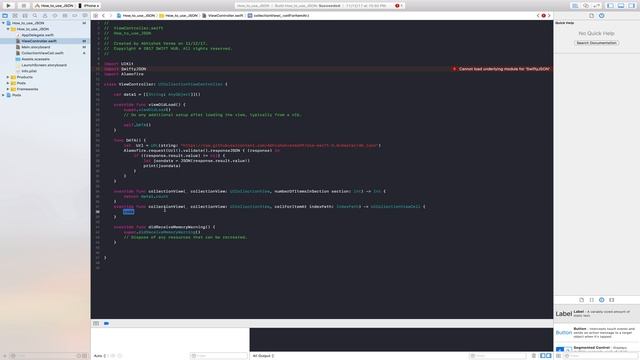
Task: Toggle the debug area visibility
Action: coord(621,6)
